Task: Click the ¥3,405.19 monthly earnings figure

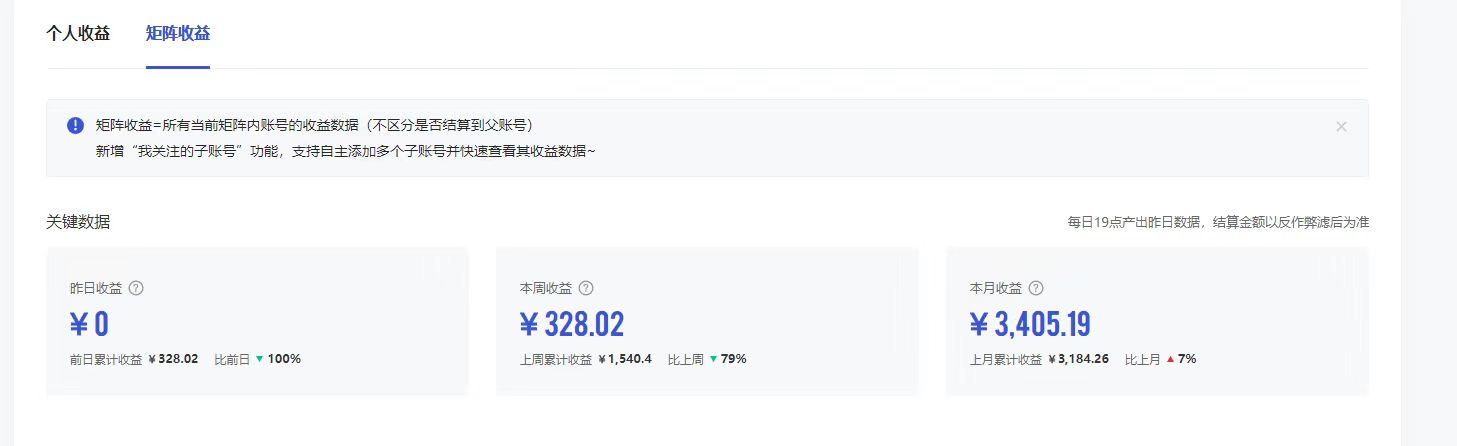Action: pyautogui.click(x=1030, y=324)
